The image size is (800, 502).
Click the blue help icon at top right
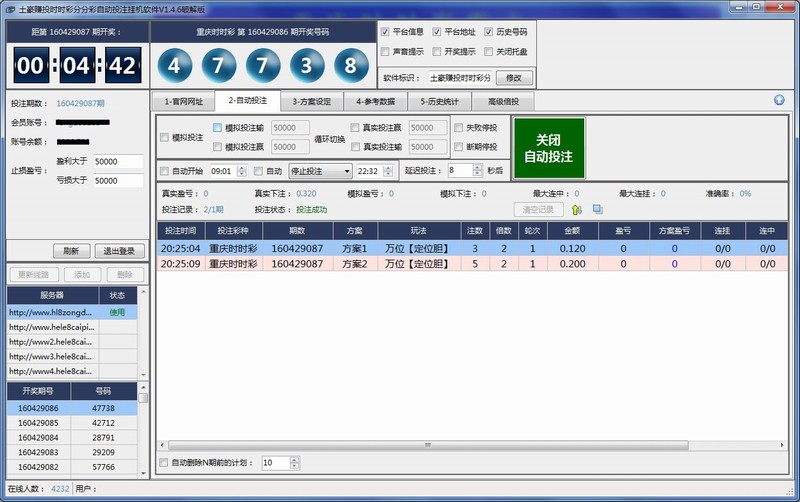pos(779,100)
